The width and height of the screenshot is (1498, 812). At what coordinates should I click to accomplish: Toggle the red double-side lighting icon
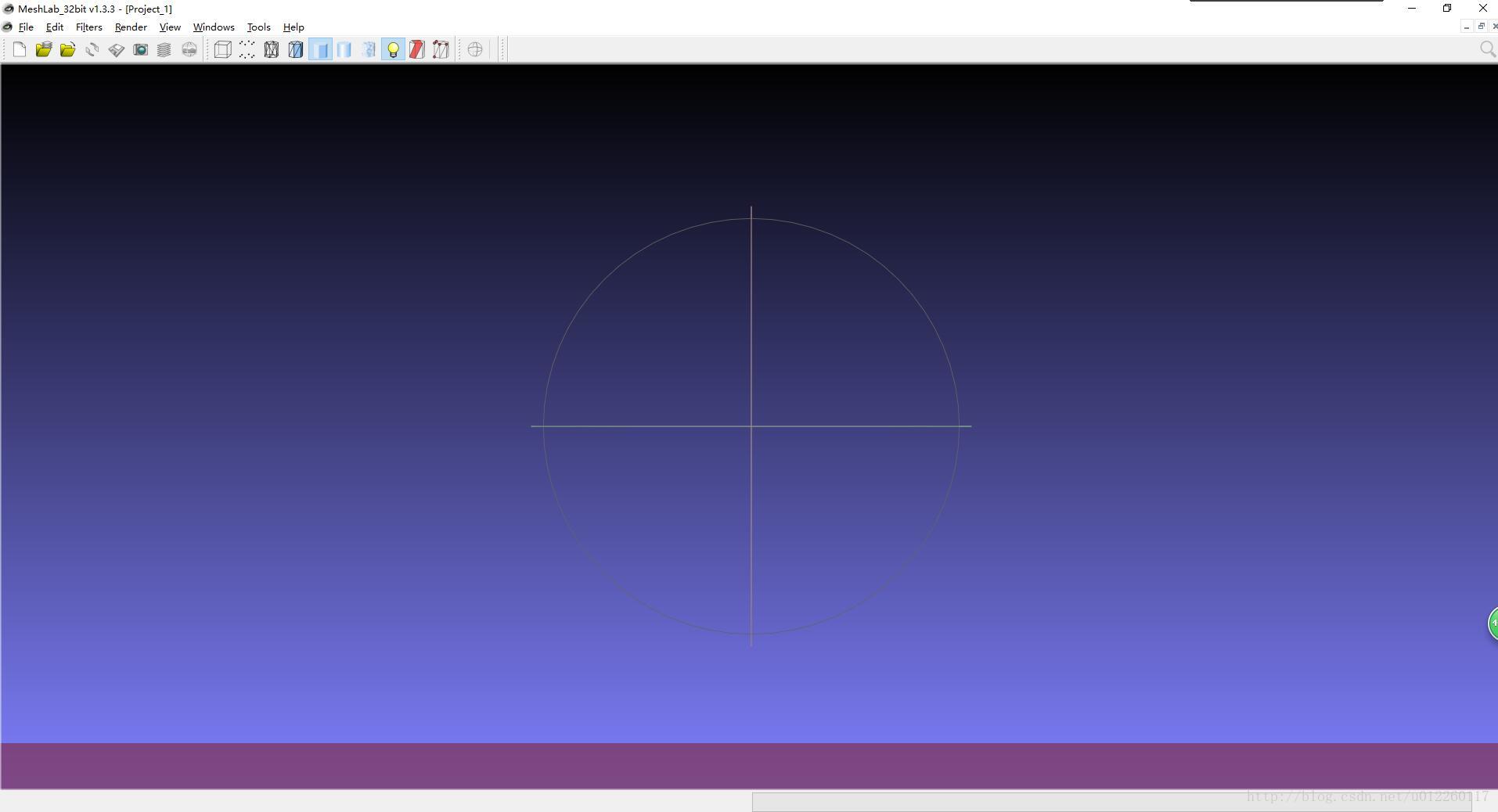pos(417,50)
